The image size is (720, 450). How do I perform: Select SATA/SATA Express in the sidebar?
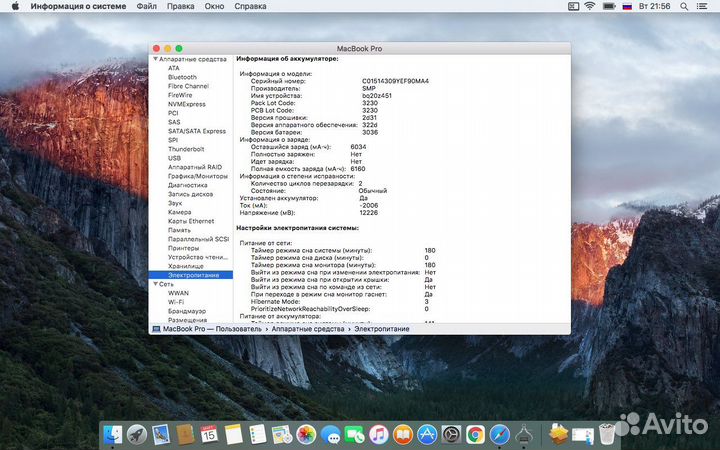click(197, 131)
